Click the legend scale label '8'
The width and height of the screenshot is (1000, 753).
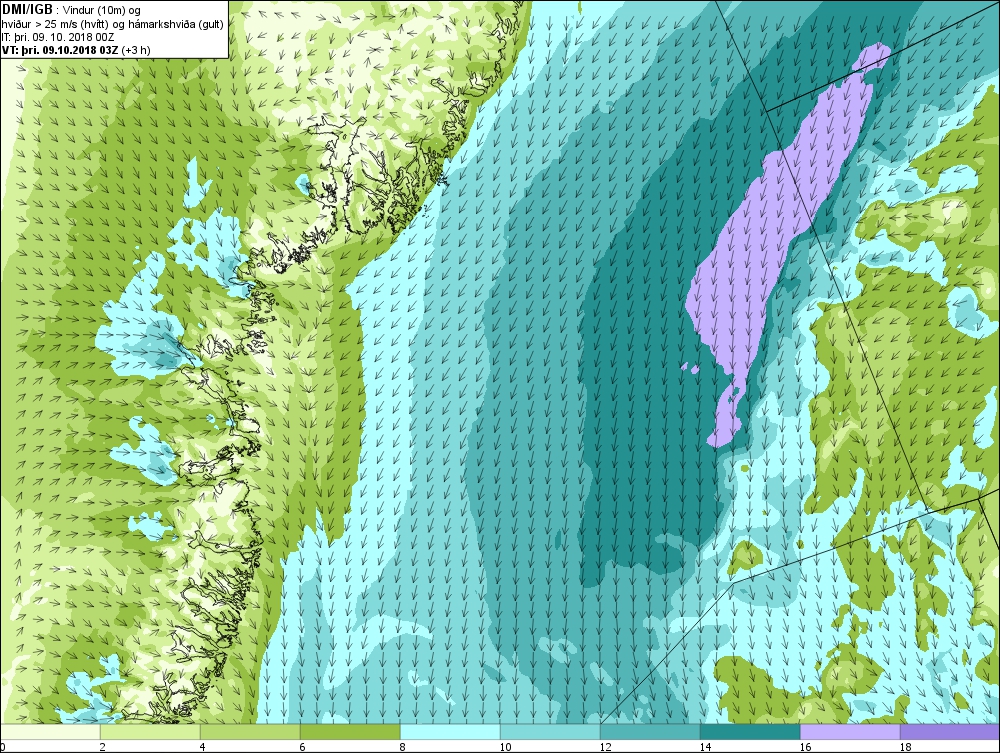[x=402, y=747]
